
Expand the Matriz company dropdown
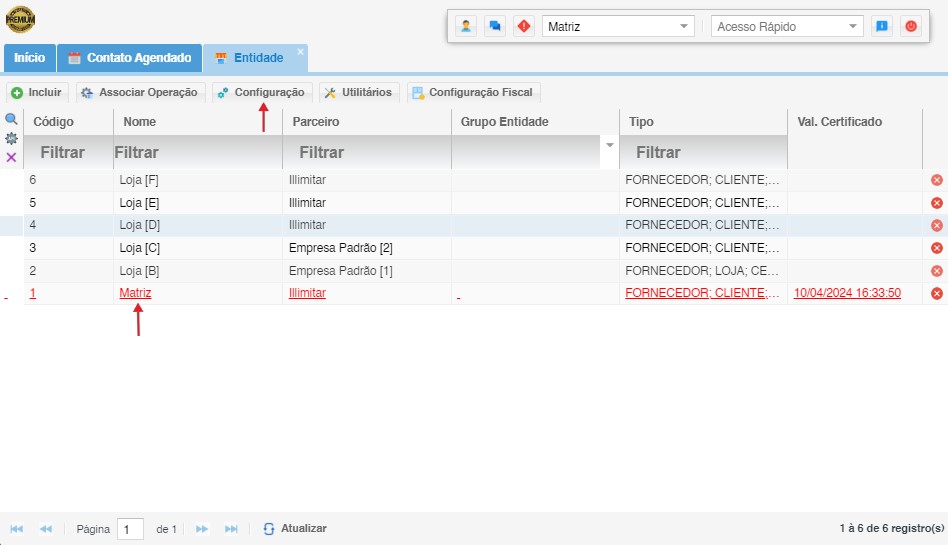tap(684, 27)
